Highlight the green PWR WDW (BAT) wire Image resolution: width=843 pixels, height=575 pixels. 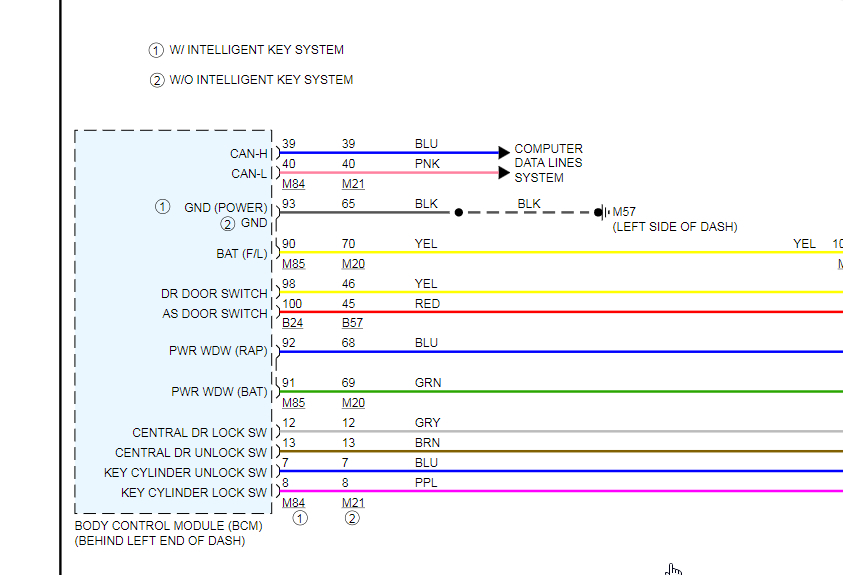coord(561,392)
